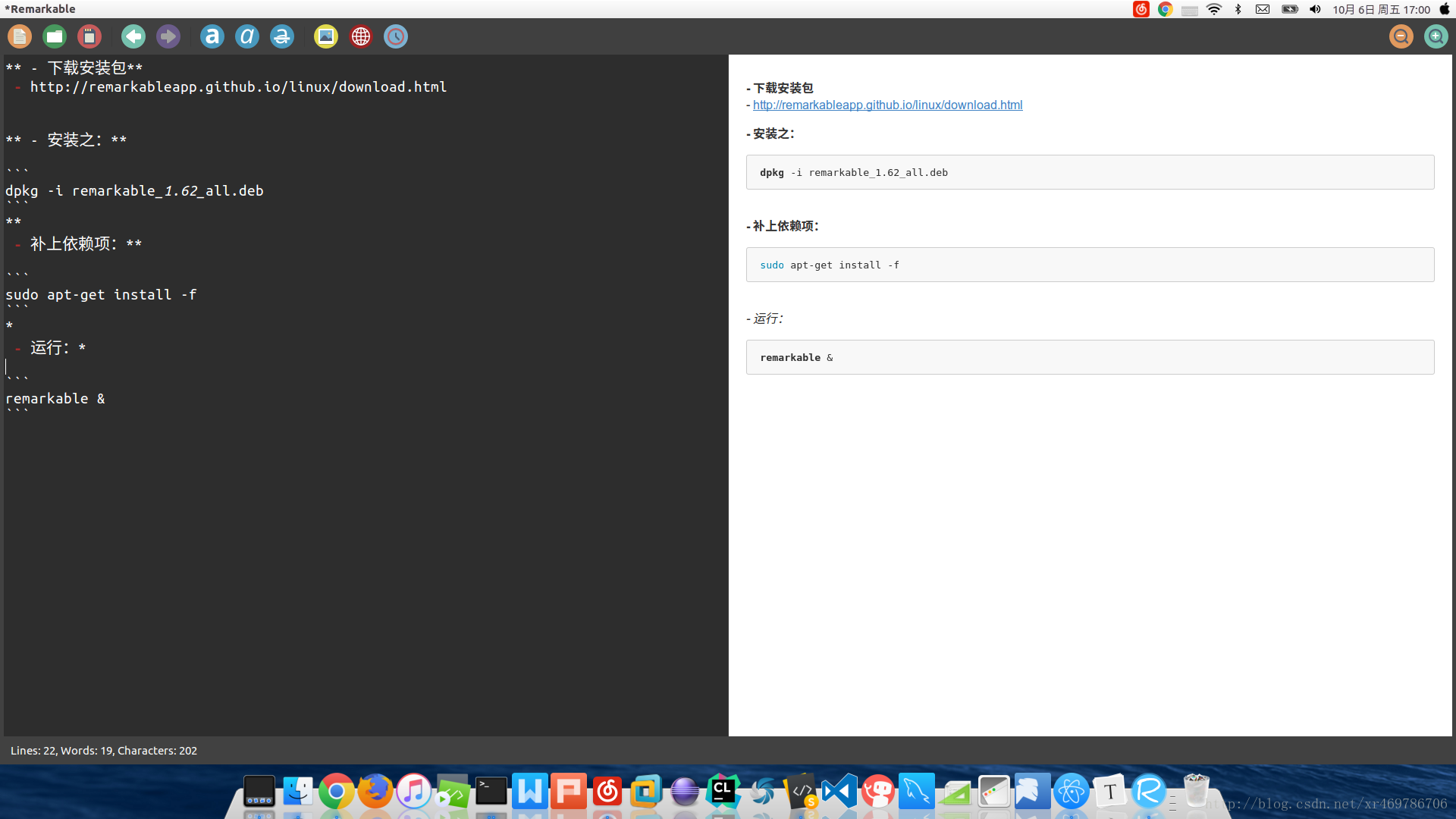Open the Apple-logo system menu
Screen dimensions: 1456x819
click(x=1445, y=9)
